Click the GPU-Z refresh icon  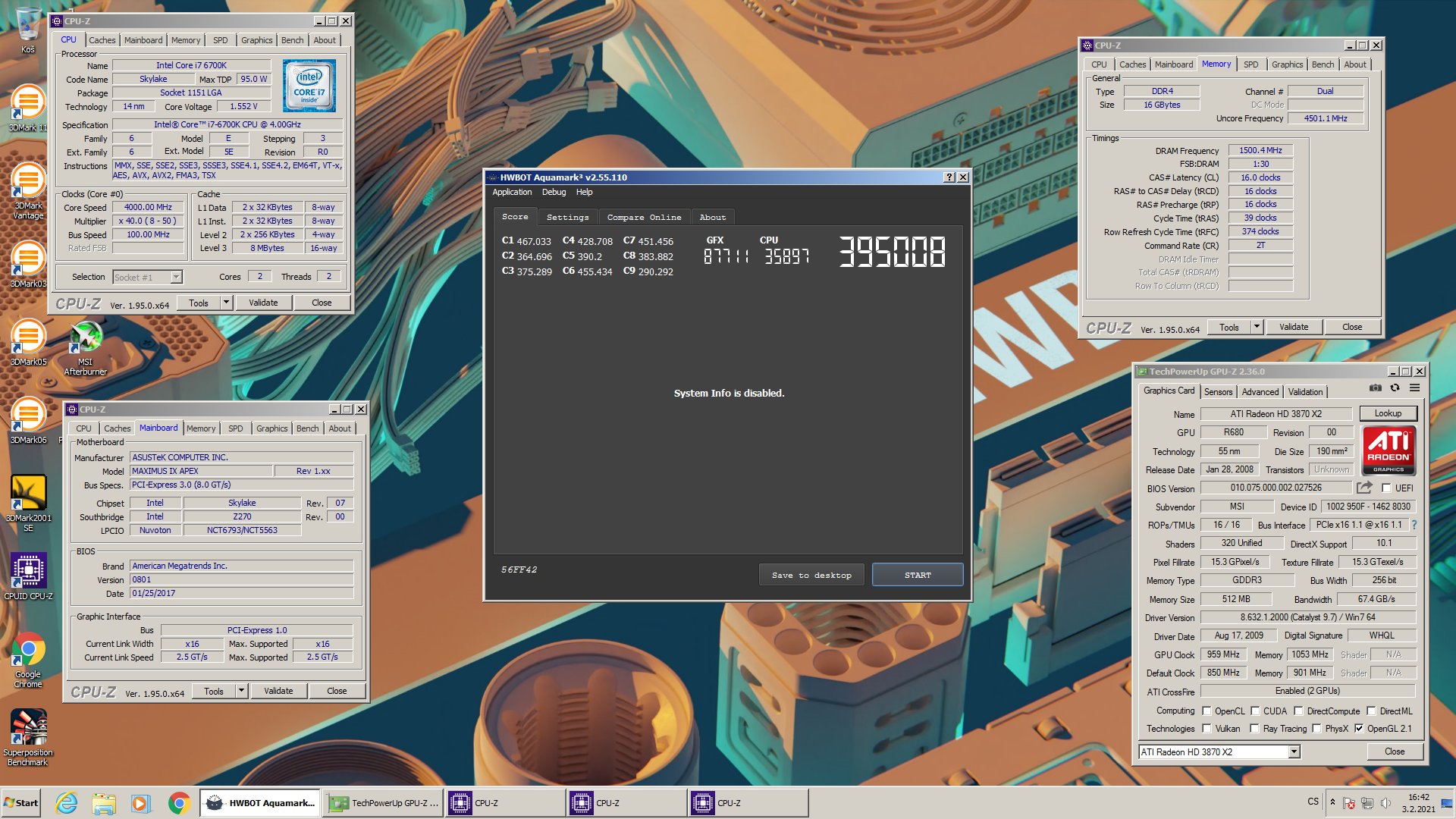tap(1395, 388)
